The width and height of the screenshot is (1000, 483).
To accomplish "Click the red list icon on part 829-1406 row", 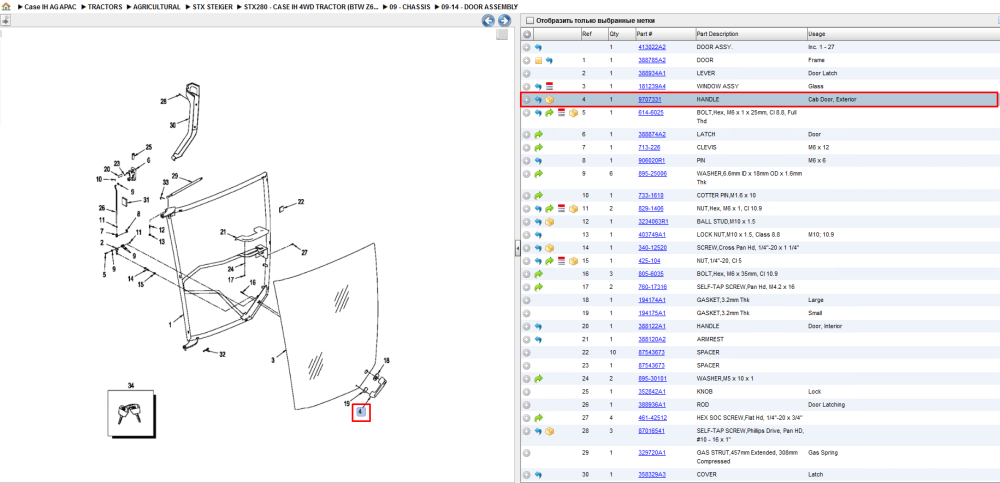I will tap(561, 209).
